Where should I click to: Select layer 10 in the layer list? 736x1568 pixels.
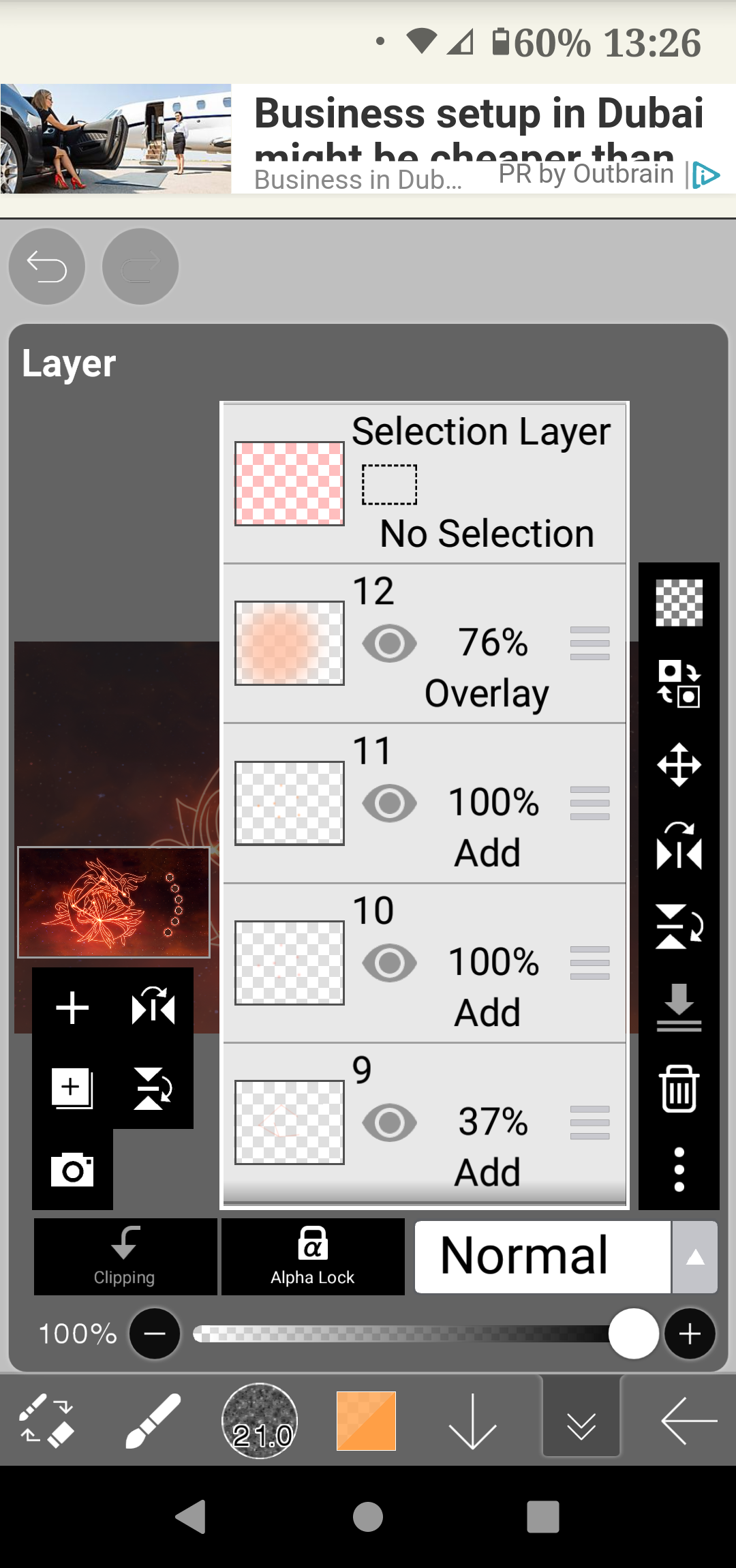point(425,963)
